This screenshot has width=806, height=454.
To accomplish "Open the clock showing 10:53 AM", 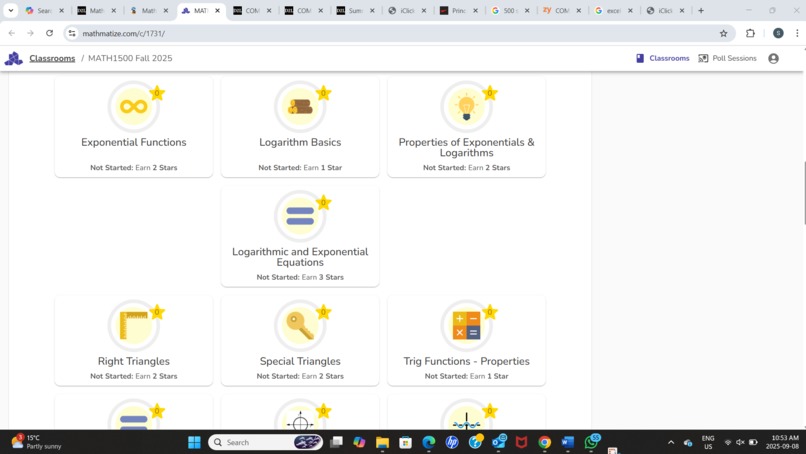I will tap(784, 442).
